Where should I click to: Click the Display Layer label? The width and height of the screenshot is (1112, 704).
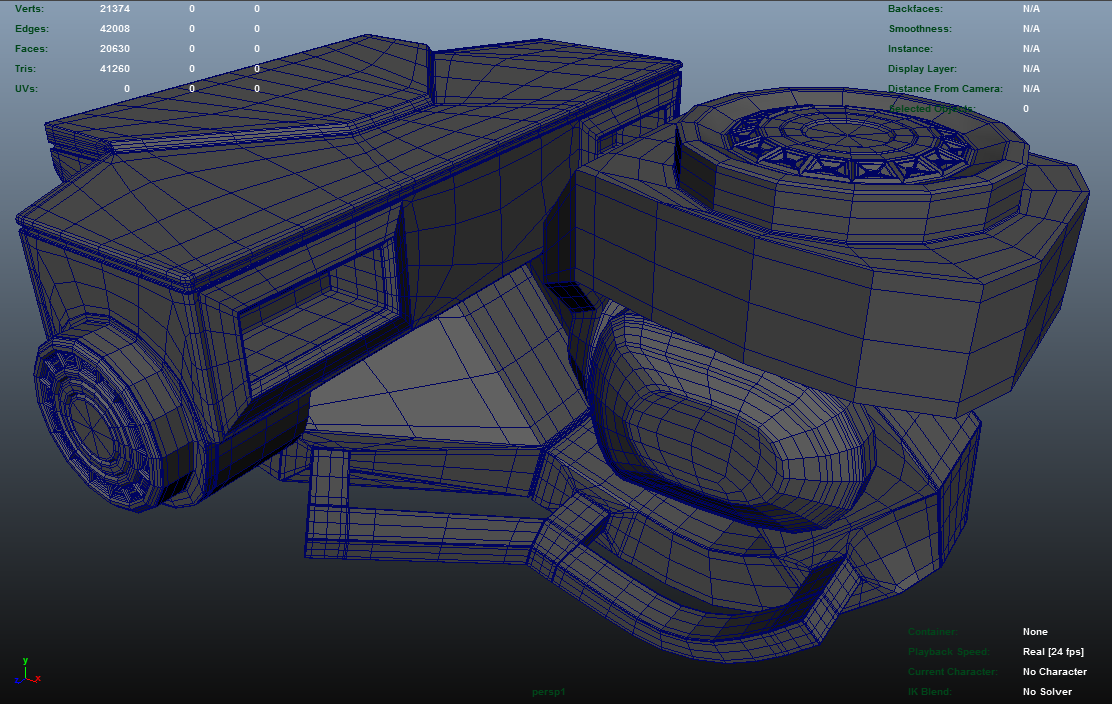tap(922, 69)
